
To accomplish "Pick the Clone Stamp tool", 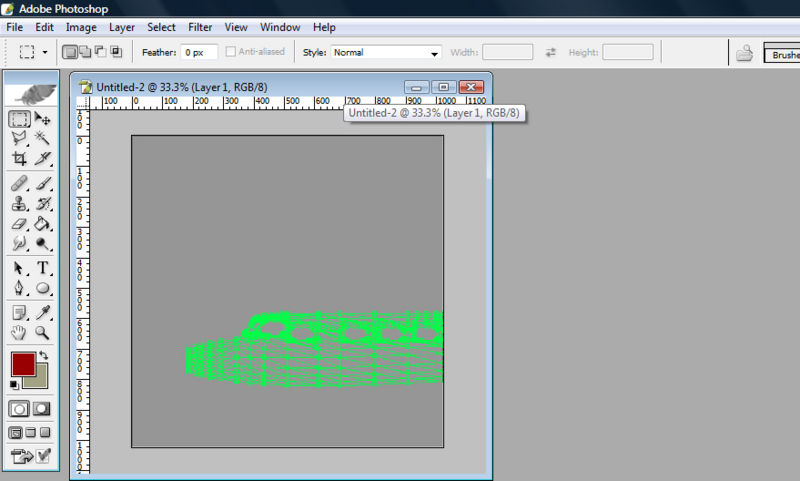I will click(19, 204).
